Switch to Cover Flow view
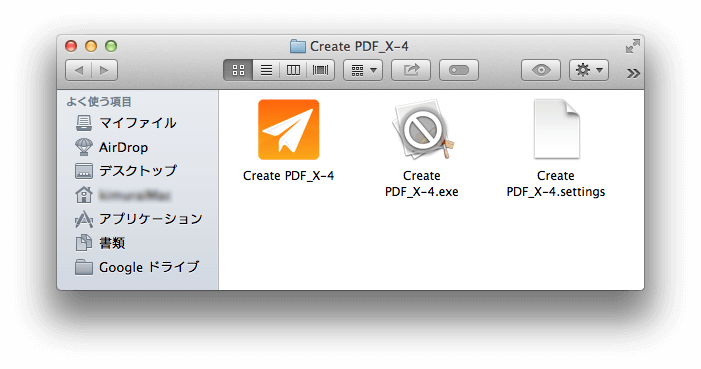This screenshot has width=701, height=369. [x=321, y=70]
